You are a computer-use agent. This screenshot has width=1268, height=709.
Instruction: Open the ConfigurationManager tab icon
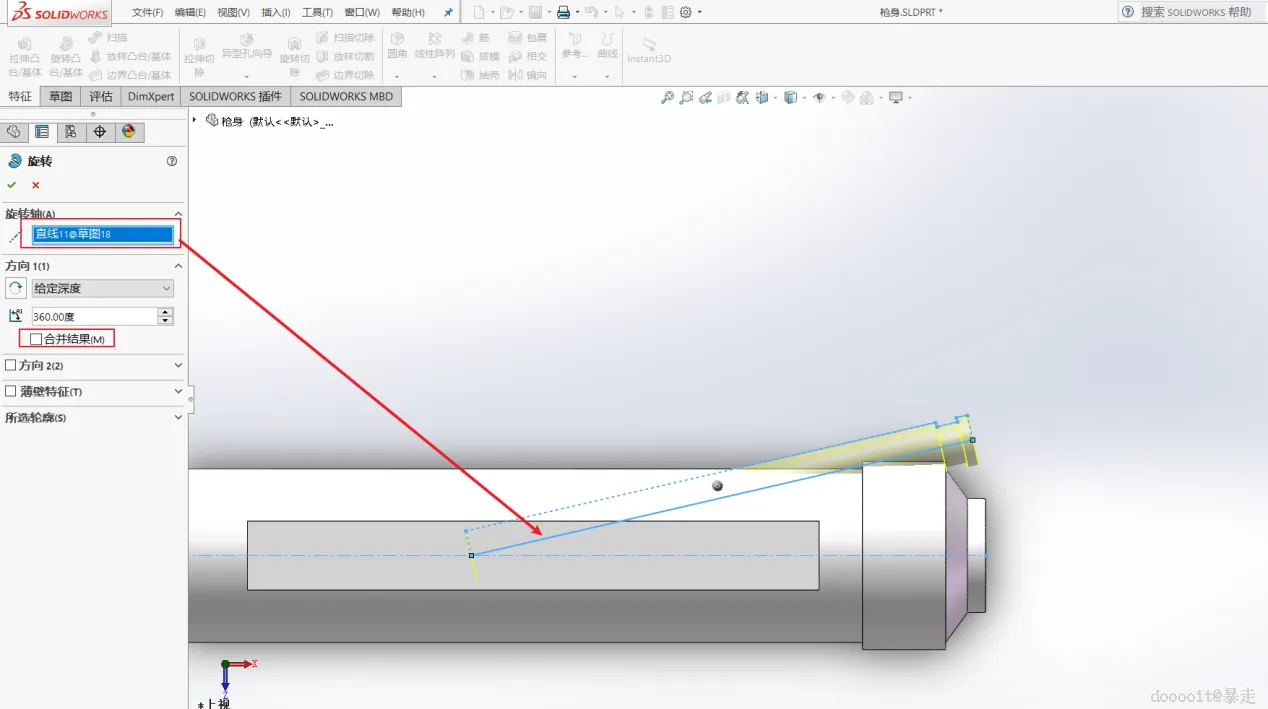[70, 132]
